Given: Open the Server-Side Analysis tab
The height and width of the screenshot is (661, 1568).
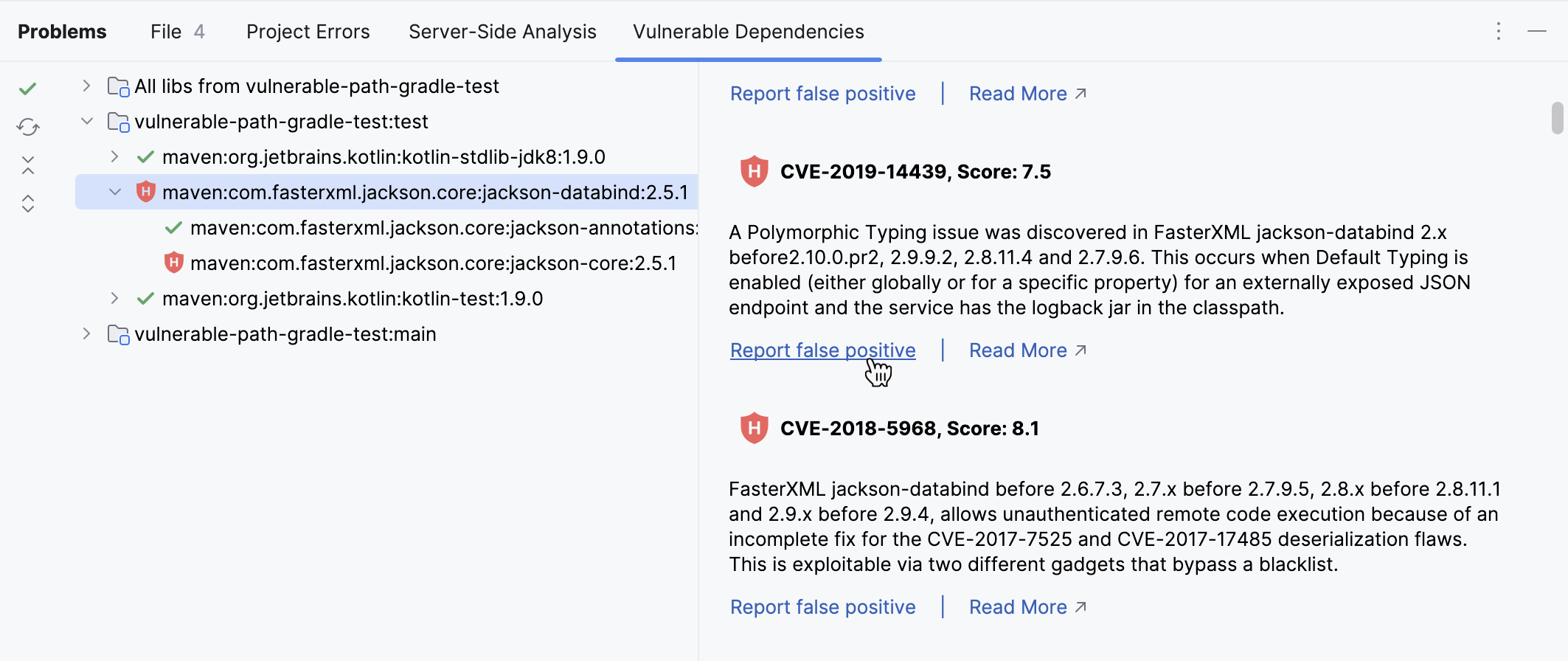Looking at the screenshot, I should click(x=502, y=31).
